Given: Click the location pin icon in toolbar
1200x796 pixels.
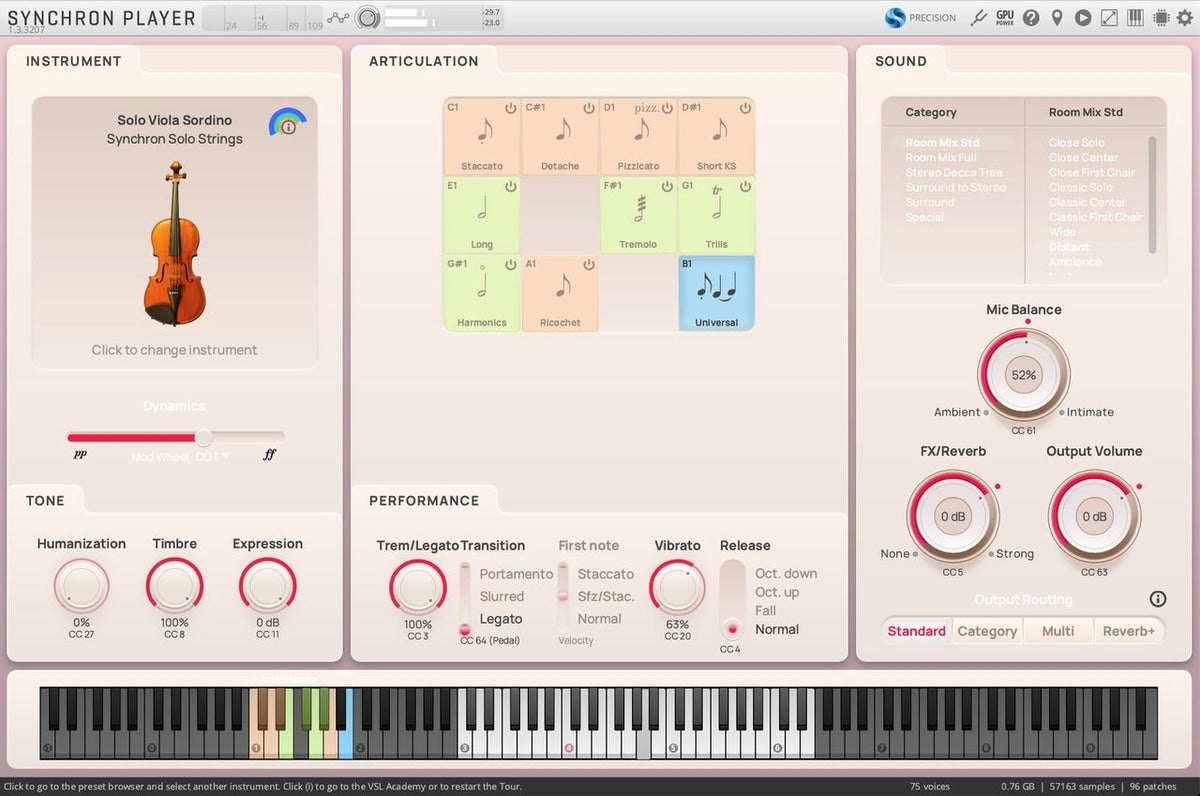Looking at the screenshot, I should pyautogui.click(x=1057, y=17).
